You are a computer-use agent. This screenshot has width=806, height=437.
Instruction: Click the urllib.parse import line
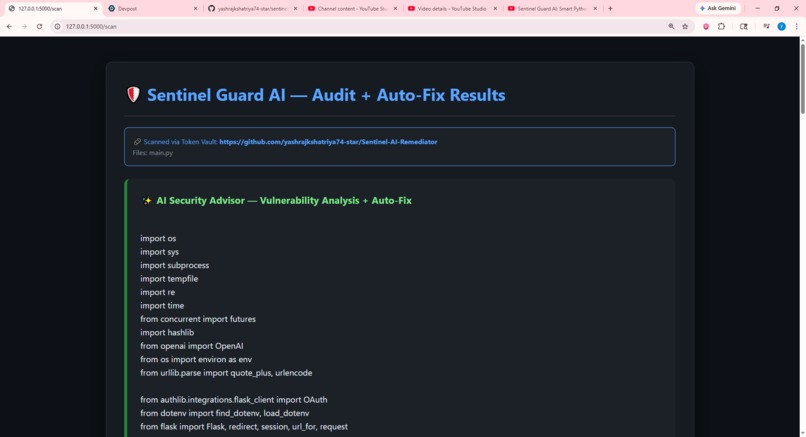pyautogui.click(x=226, y=373)
